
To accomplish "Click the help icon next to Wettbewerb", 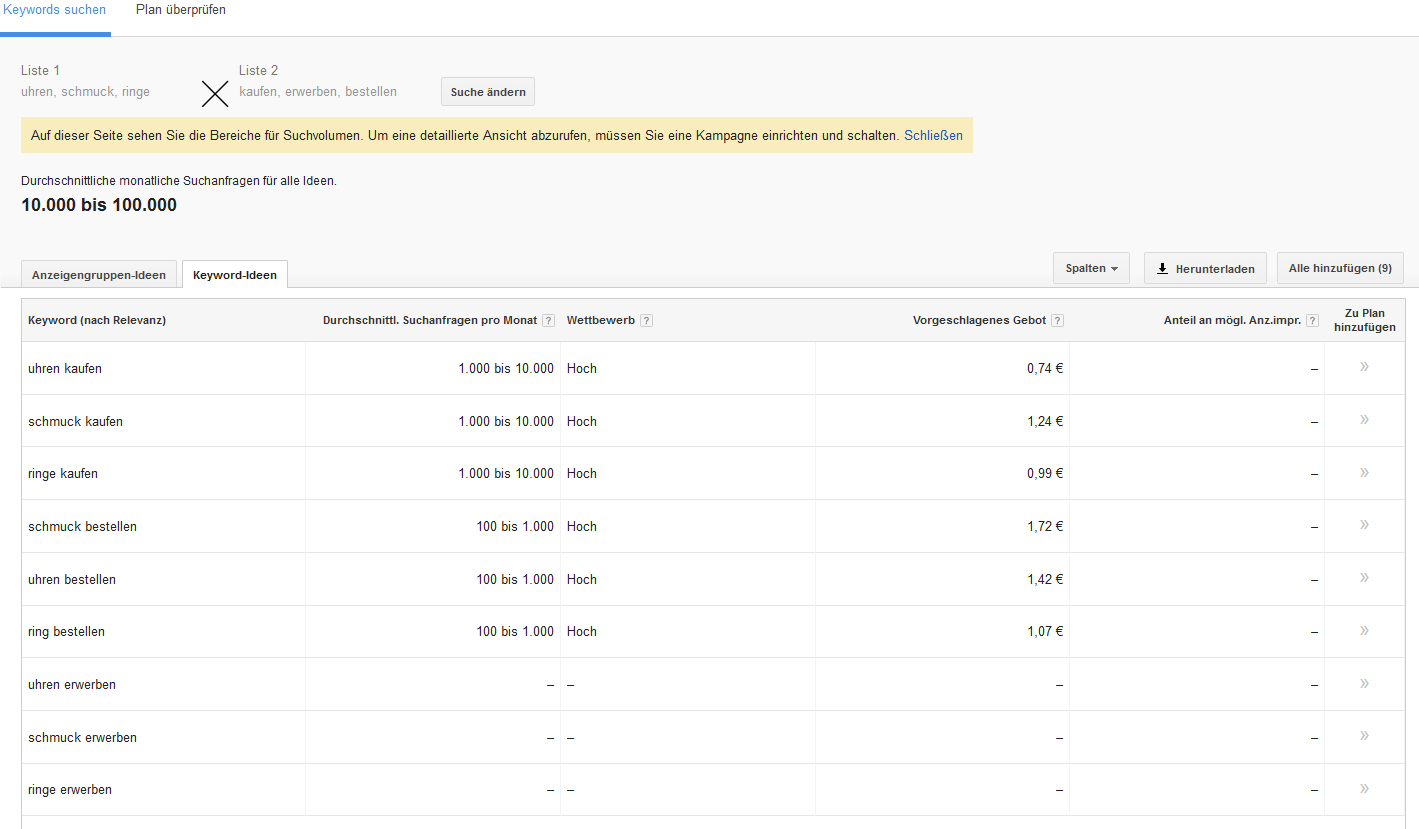I will pos(647,320).
